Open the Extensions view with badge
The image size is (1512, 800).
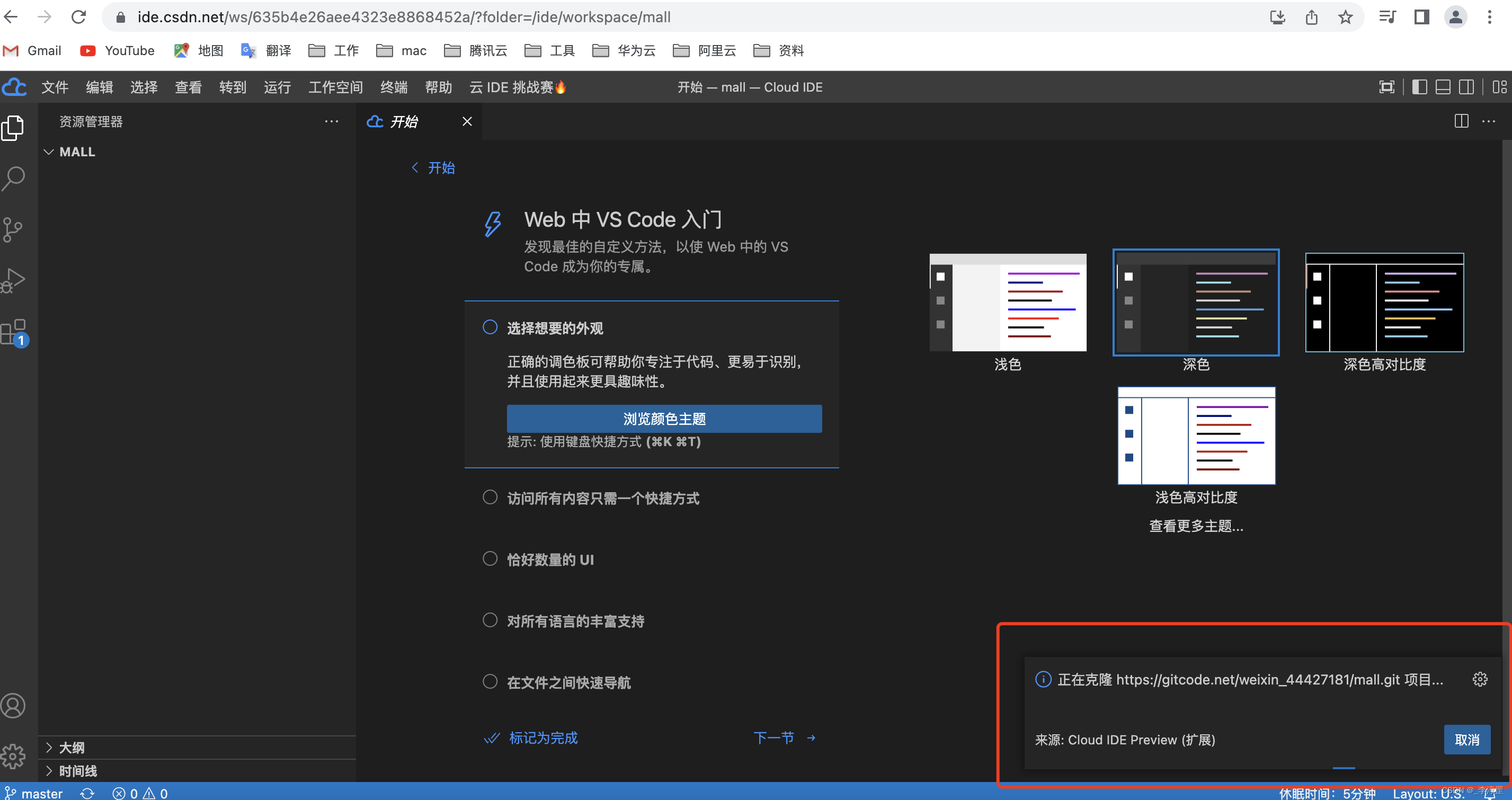click(x=14, y=332)
